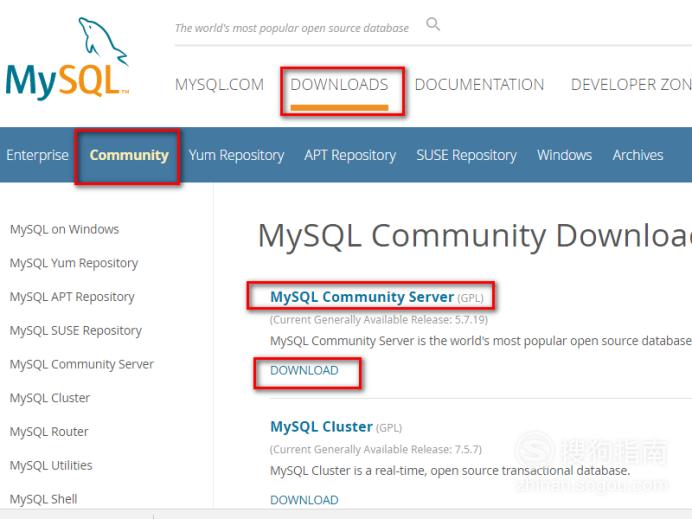Select APT Repository in the blue bar
The height and width of the screenshot is (519, 692).
(x=350, y=155)
